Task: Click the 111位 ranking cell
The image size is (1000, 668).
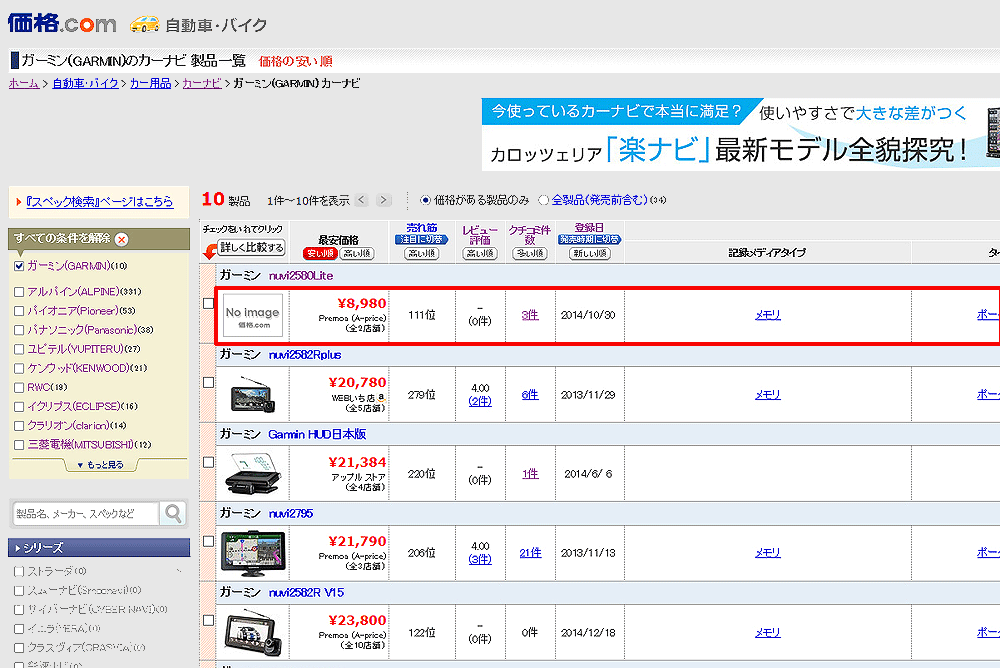Action: 422,315
